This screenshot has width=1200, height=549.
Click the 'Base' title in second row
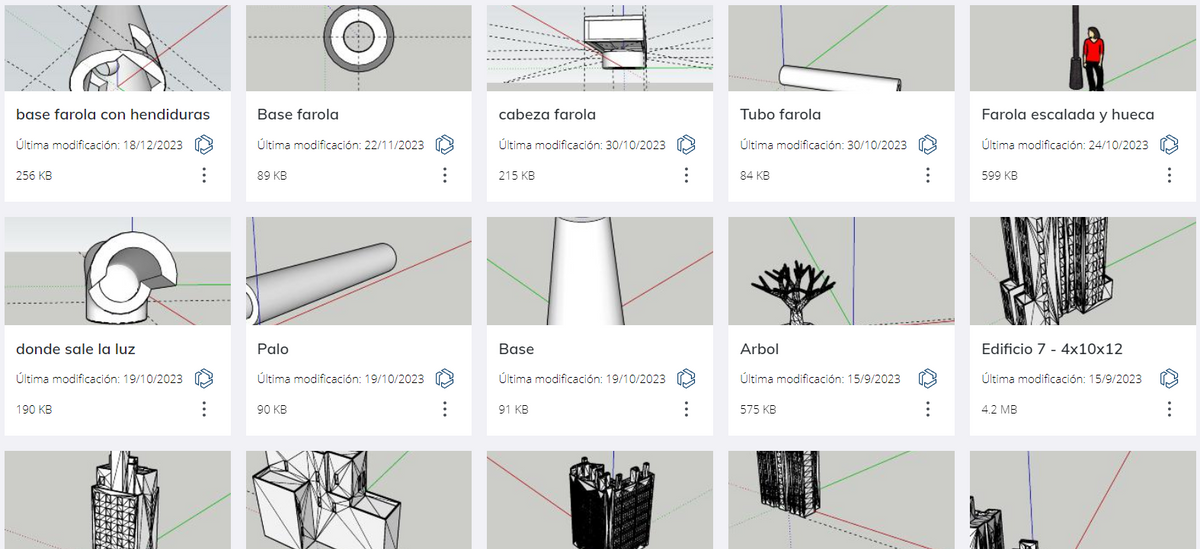(516, 349)
